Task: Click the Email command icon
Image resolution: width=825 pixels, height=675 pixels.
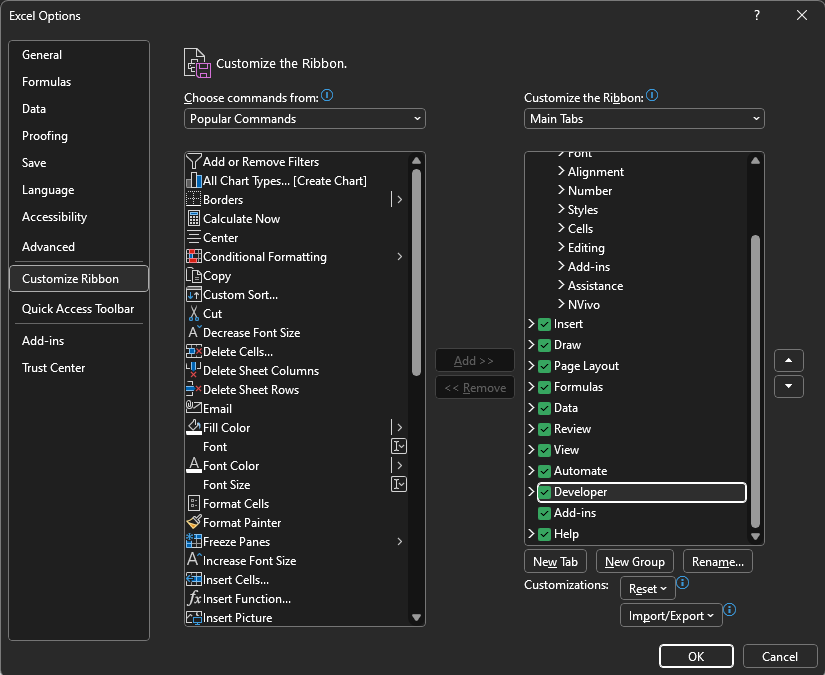Action: click(x=194, y=407)
